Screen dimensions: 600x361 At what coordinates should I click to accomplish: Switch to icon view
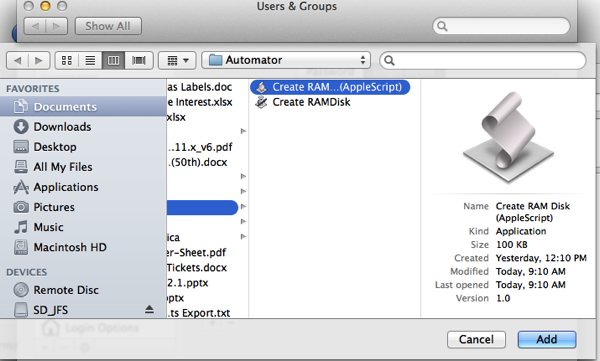click(67, 60)
